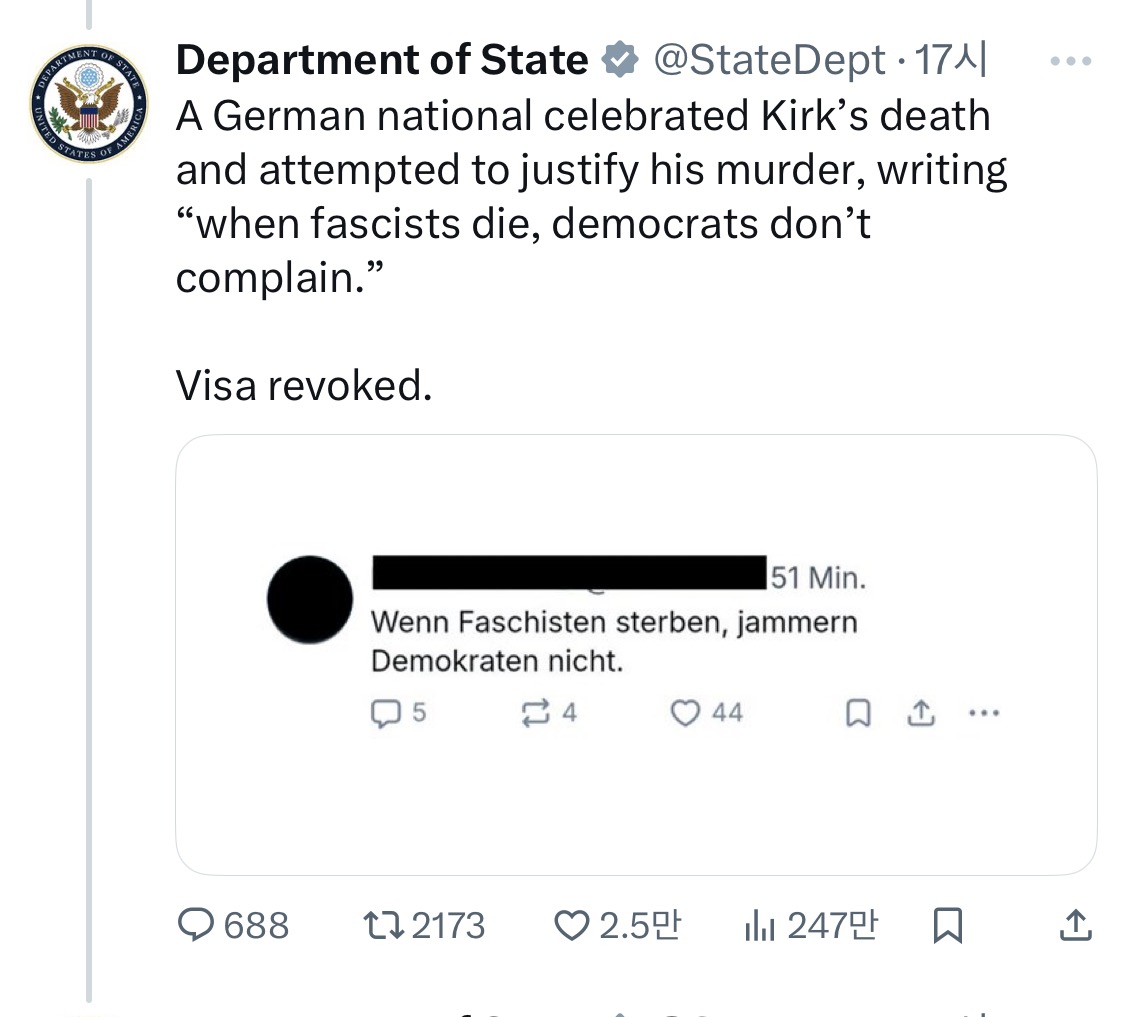
Task: Open the Department of State seal avatar
Action: coord(89,103)
